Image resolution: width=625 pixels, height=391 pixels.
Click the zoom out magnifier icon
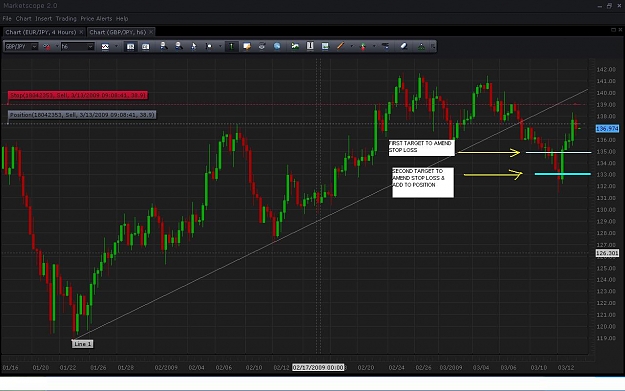click(x=179, y=46)
